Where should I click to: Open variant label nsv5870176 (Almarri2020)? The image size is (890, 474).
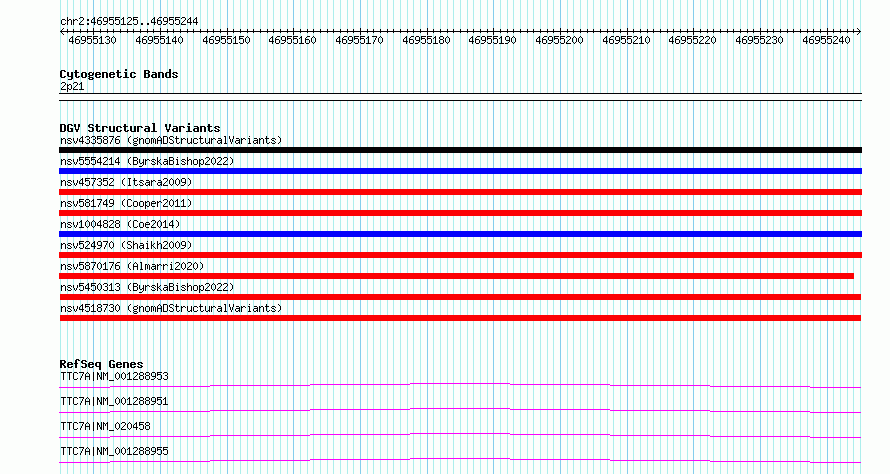click(x=132, y=266)
